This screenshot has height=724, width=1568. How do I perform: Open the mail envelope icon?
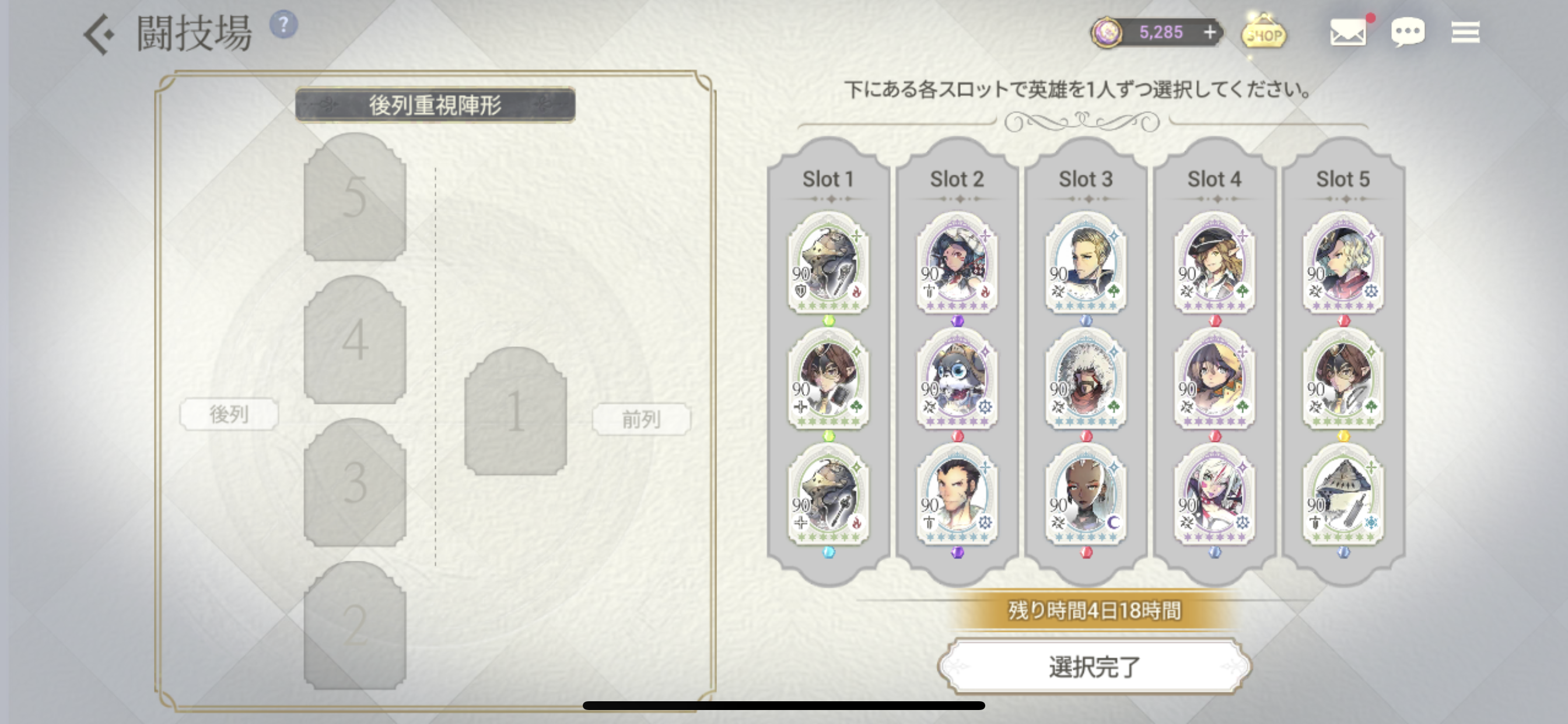click(1347, 32)
